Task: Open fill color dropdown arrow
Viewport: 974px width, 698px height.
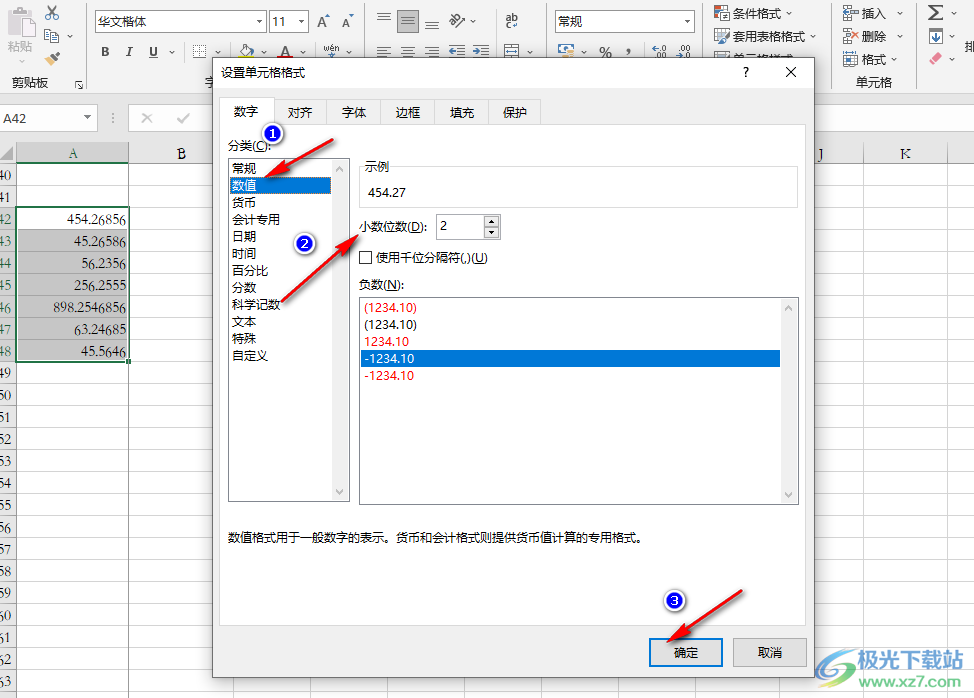Action: (x=263, y=52)
